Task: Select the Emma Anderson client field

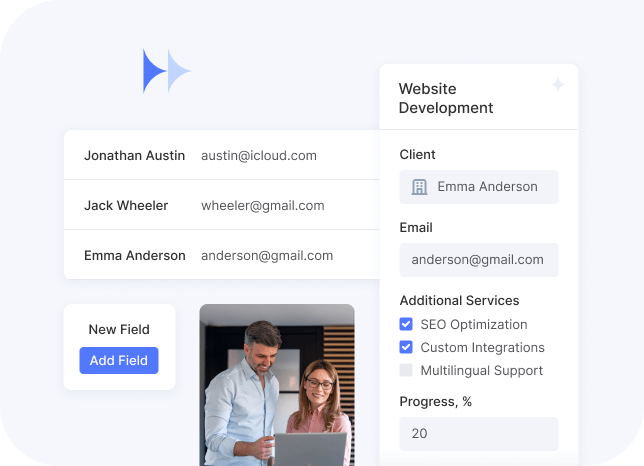Action: (479, 187)
